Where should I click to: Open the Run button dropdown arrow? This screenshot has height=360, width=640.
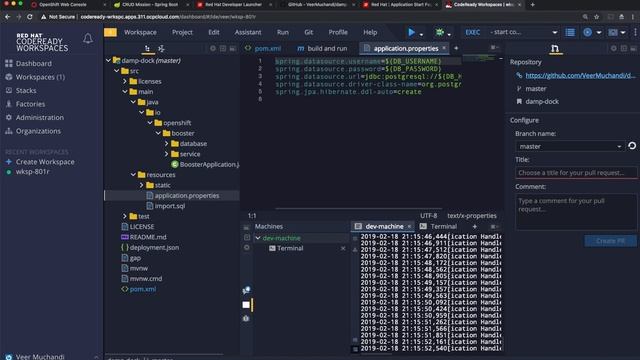421,34
